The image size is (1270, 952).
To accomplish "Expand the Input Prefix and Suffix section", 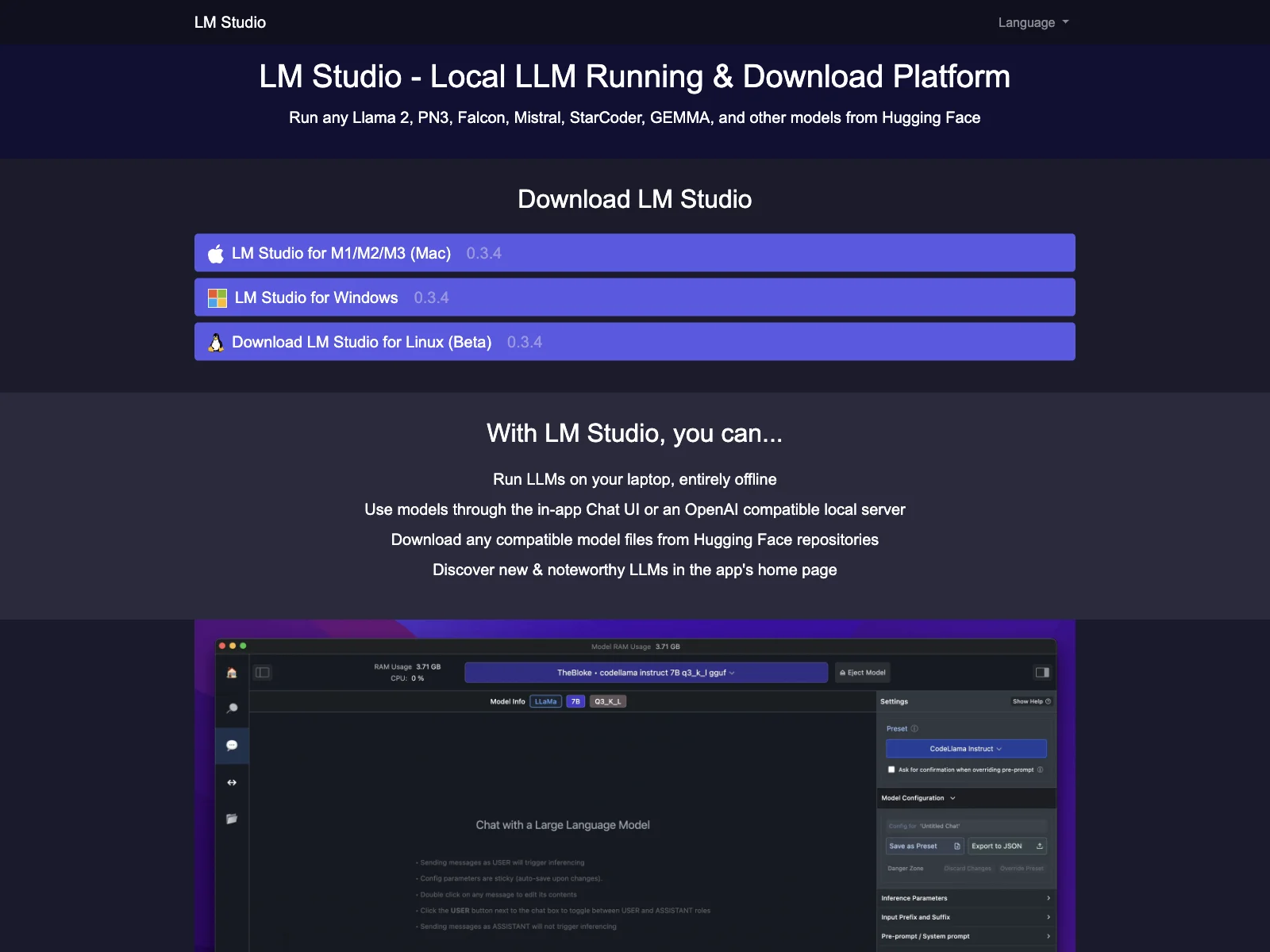I will 966,917.
